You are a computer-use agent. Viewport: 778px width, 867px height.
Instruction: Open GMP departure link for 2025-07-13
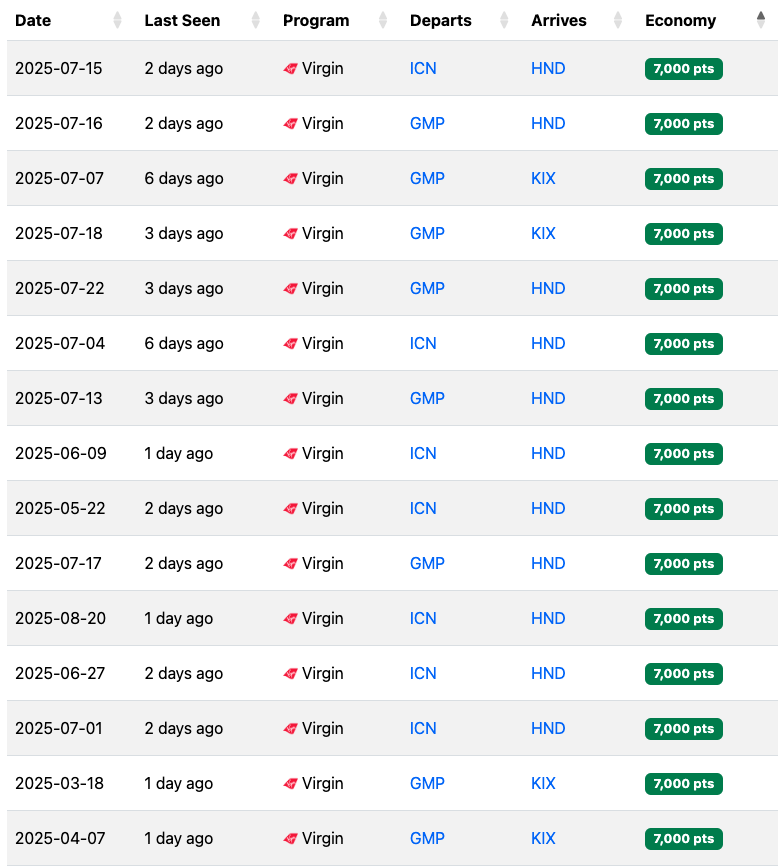(x=427, y=399)
